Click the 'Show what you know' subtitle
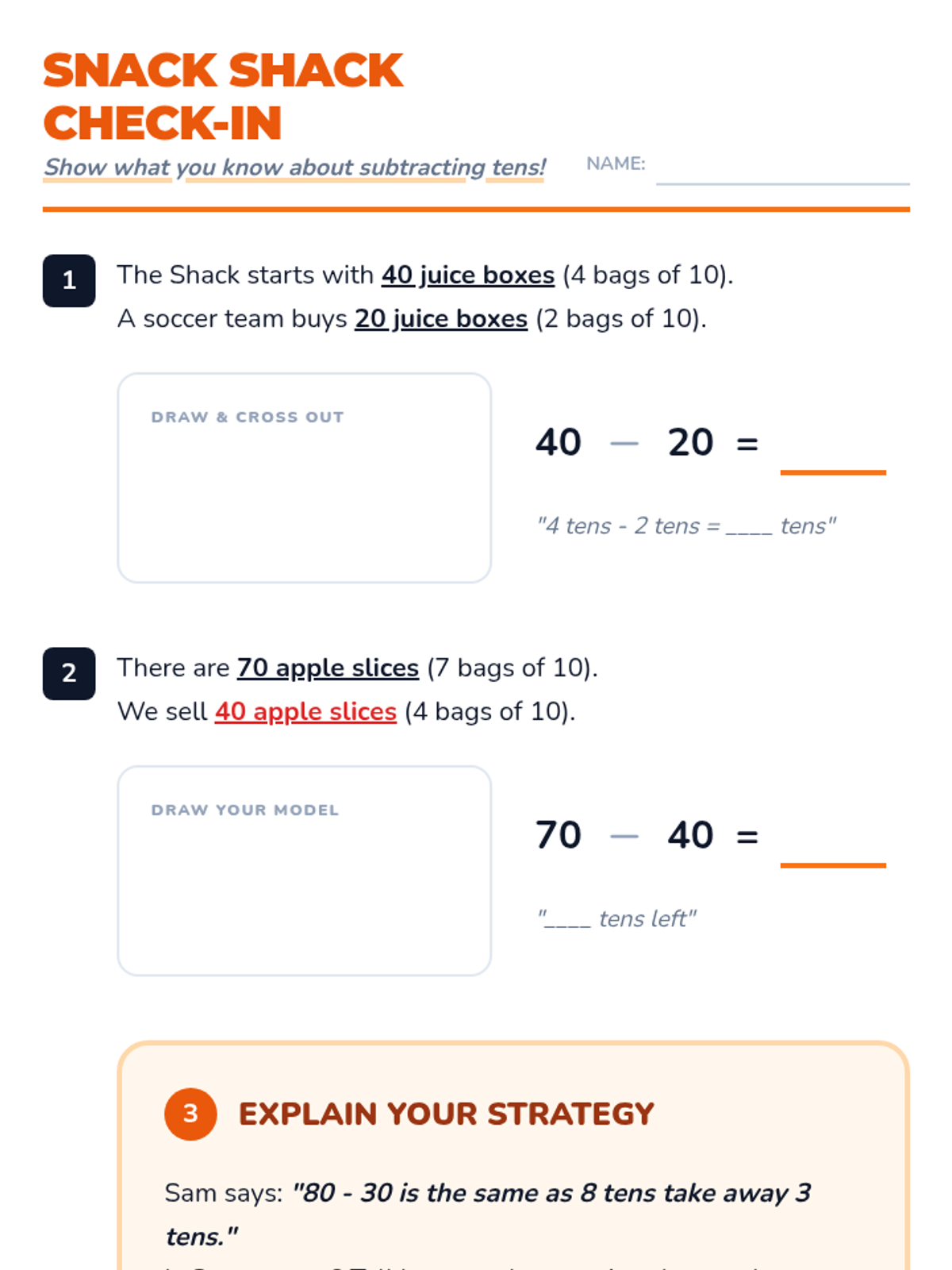 tap(294, 167)
